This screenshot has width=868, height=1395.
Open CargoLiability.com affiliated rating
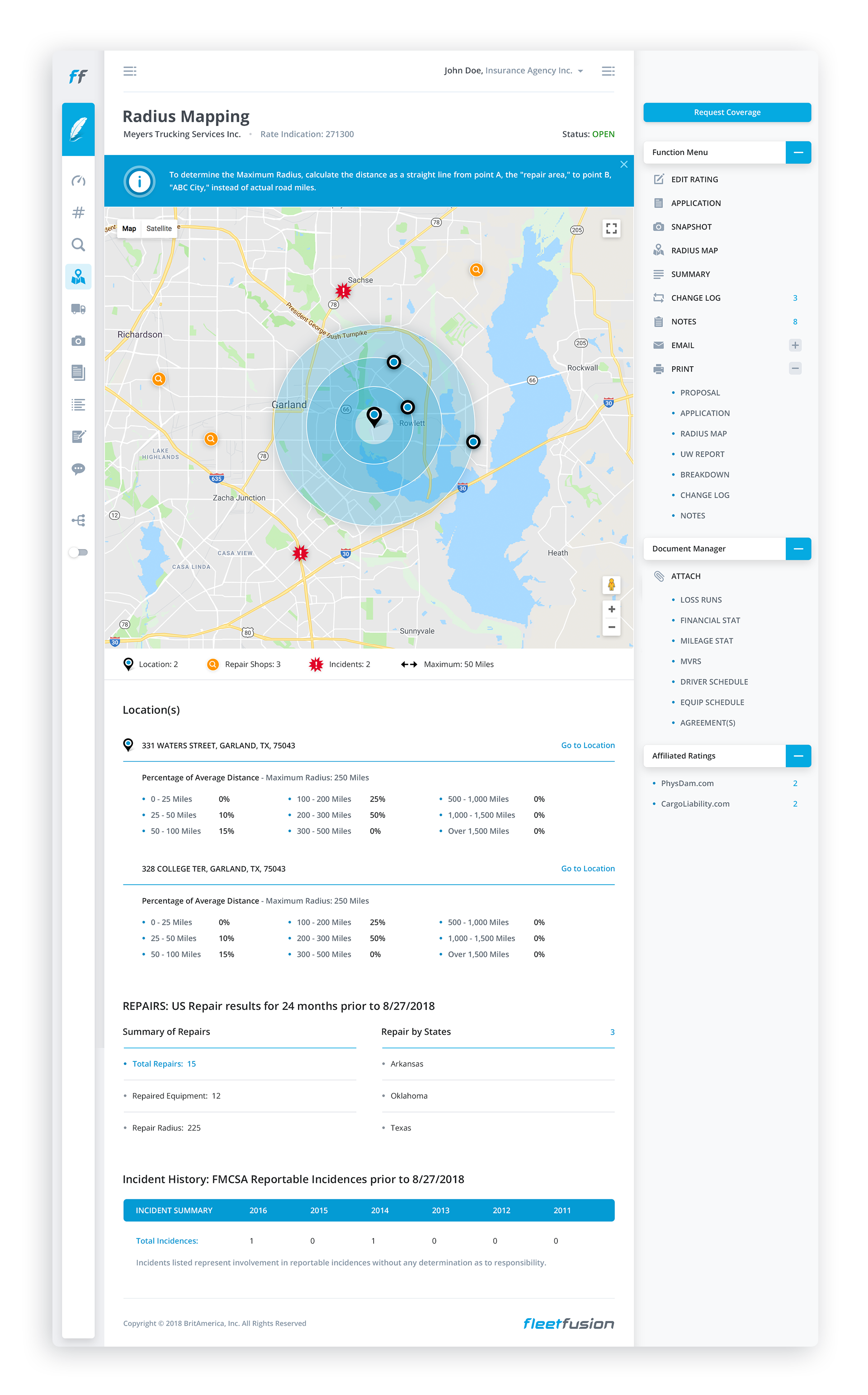click(695, 804)
